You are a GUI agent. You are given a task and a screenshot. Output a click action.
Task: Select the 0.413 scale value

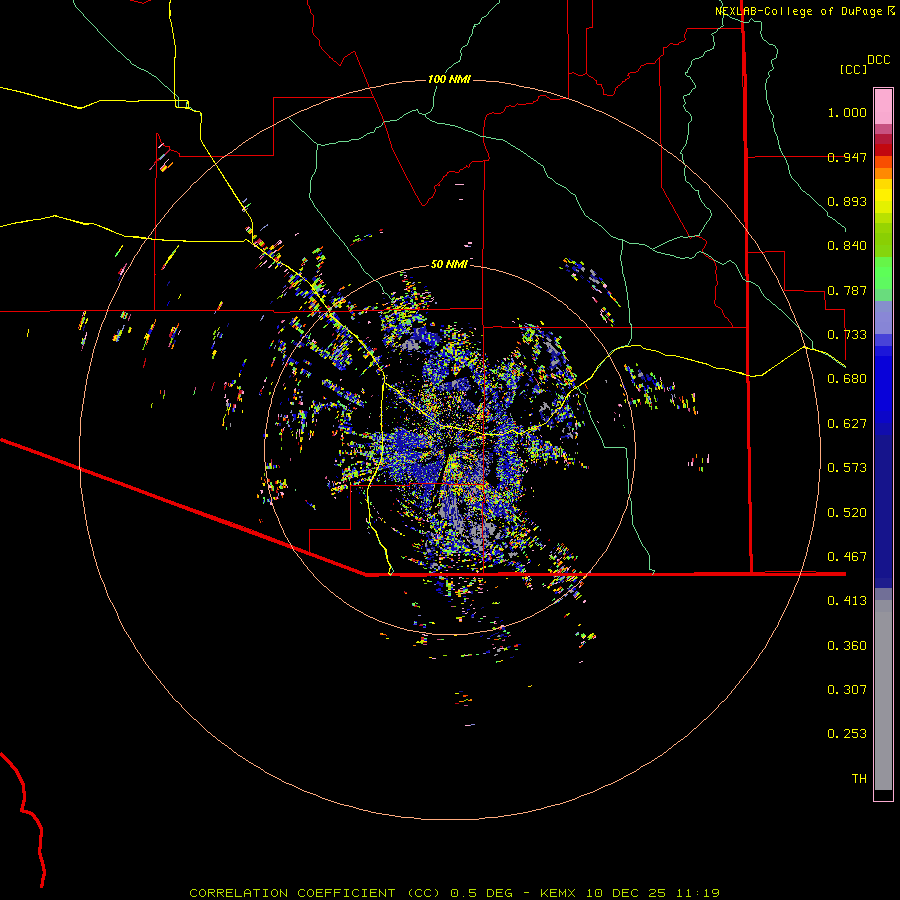click(x=847, y=601)
